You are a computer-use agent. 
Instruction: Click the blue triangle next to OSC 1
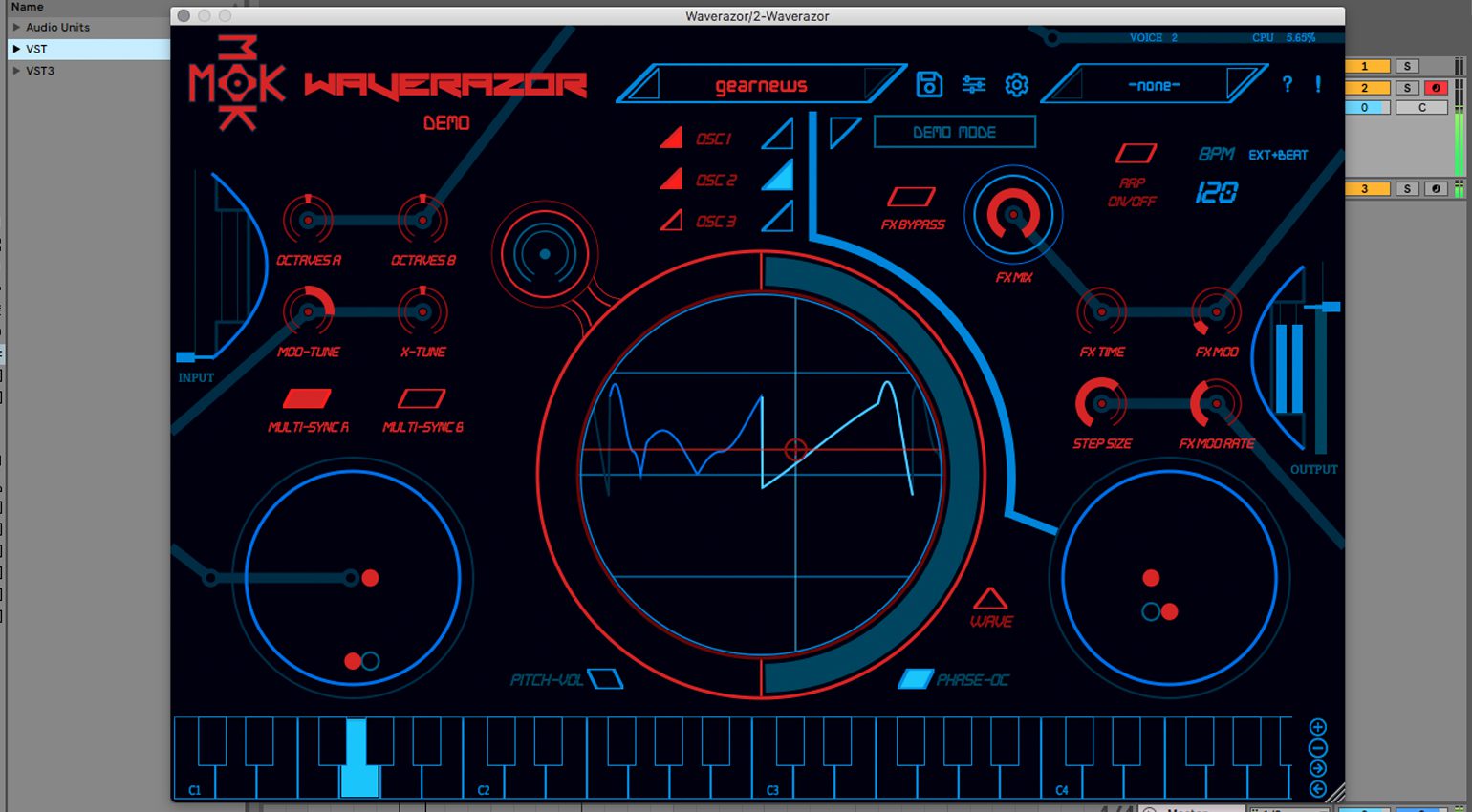tap(780, 136)
